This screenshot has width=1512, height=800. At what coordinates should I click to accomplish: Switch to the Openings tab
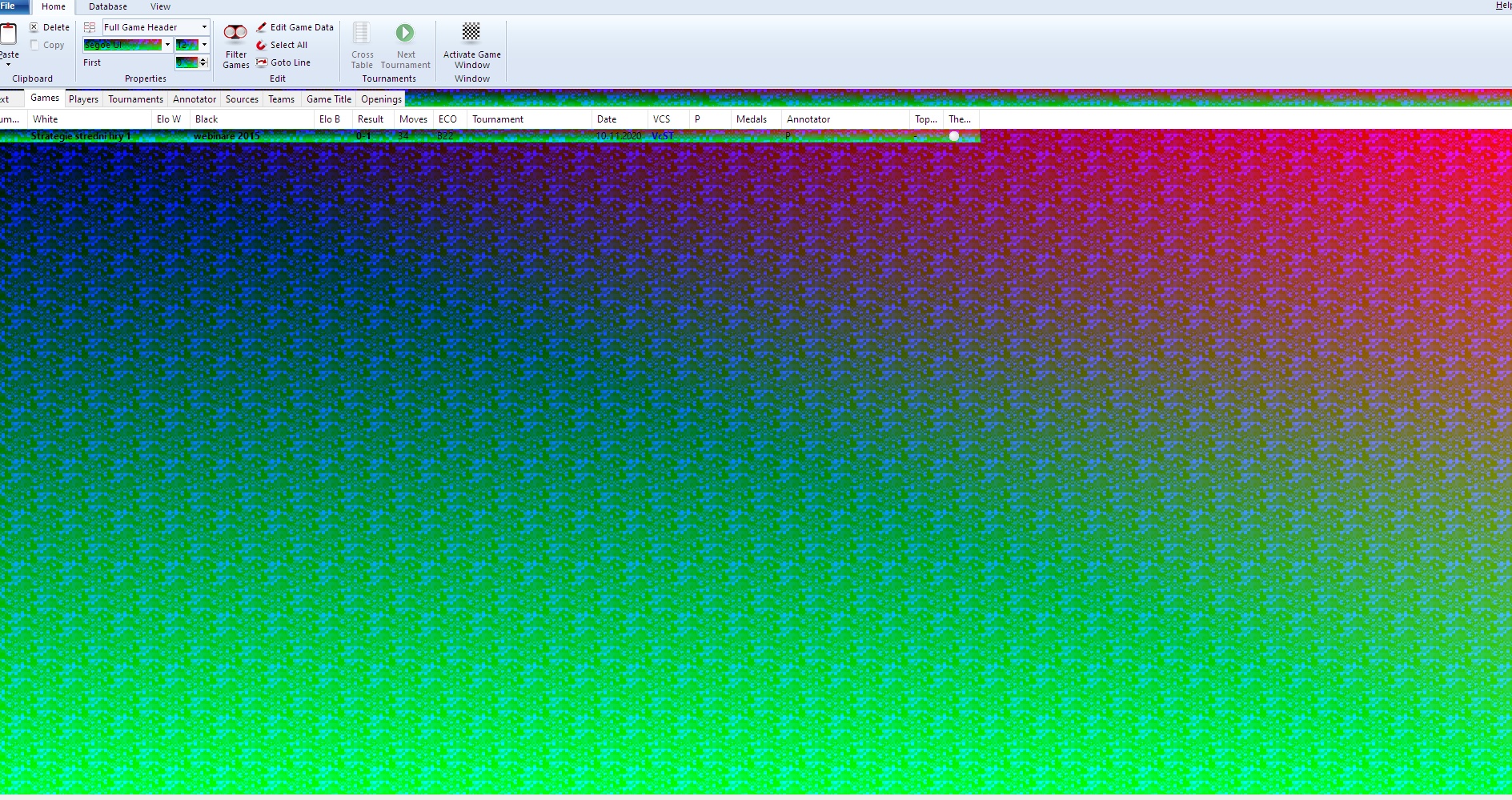tap(381, 99)
